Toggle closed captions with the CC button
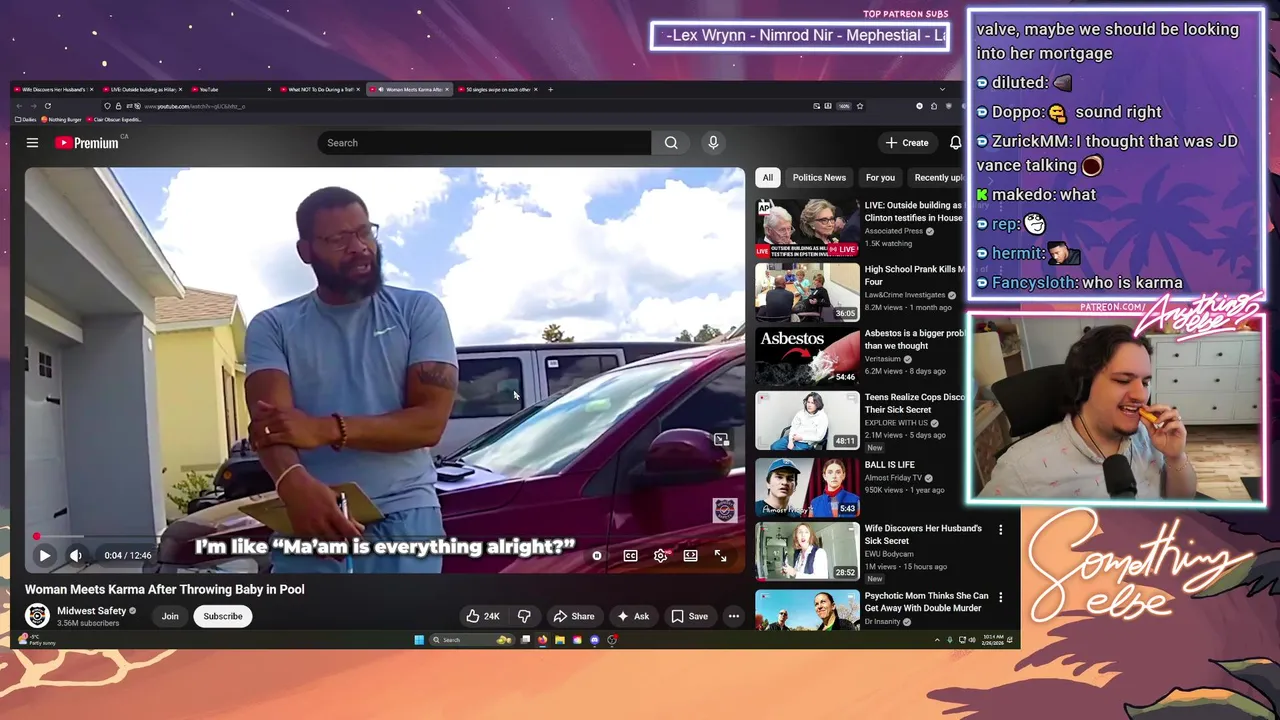This screenshot has height=720, width=1280. 630,556
